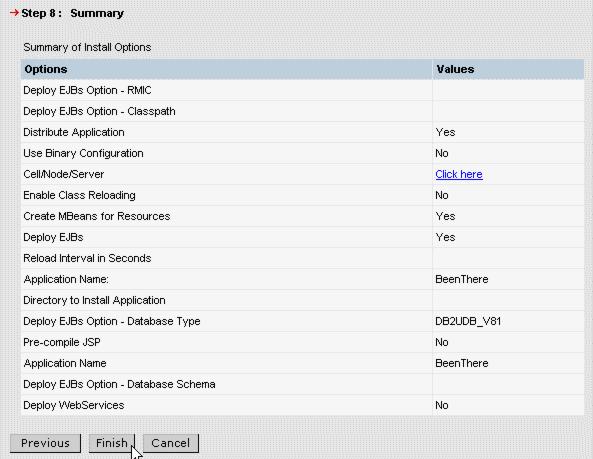
Task: Click the "Reload Interval in Seconds" row
Action: tap(302, 258)
